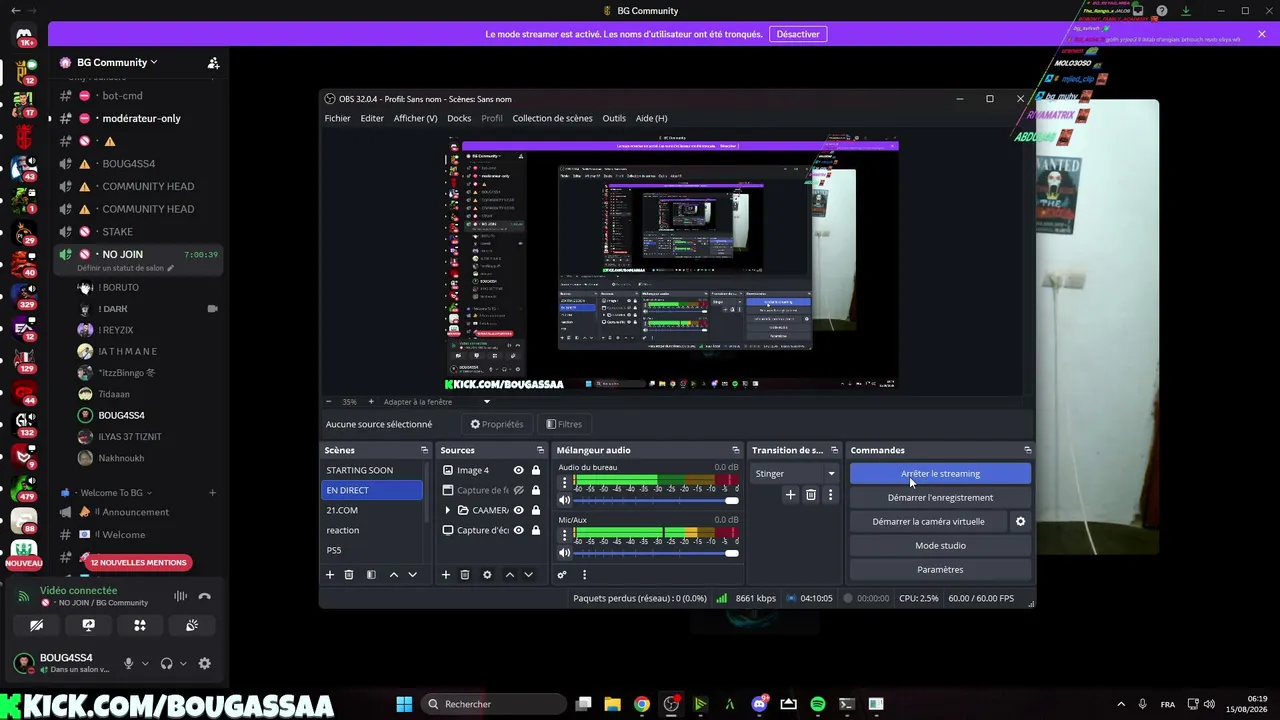Open OBS Editer menu
1280x720 pixels.
372,118
